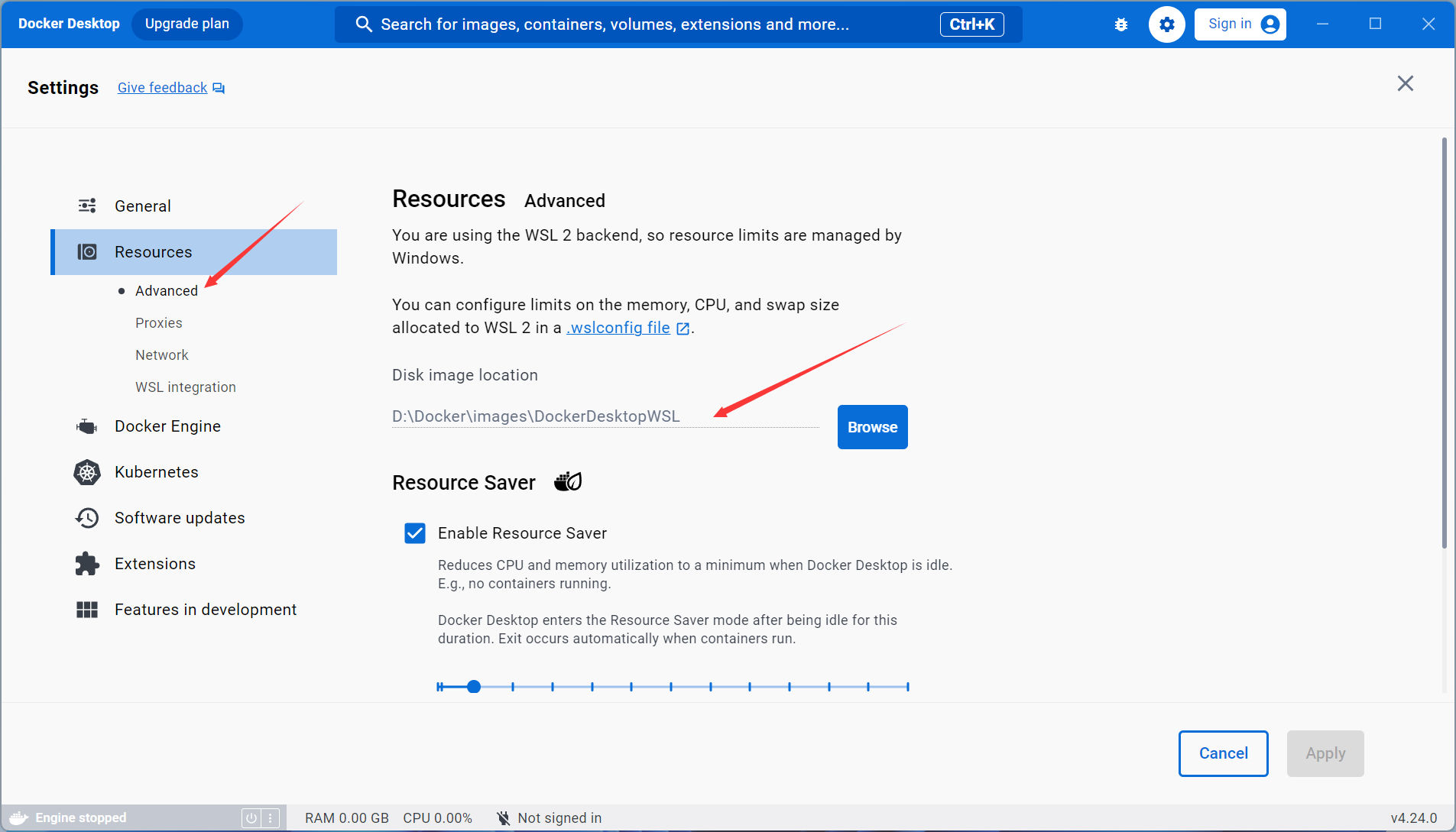This screenshot has width=1456, height=832.
Task: Select the Proxies sub-item
Action: [158, 323]
